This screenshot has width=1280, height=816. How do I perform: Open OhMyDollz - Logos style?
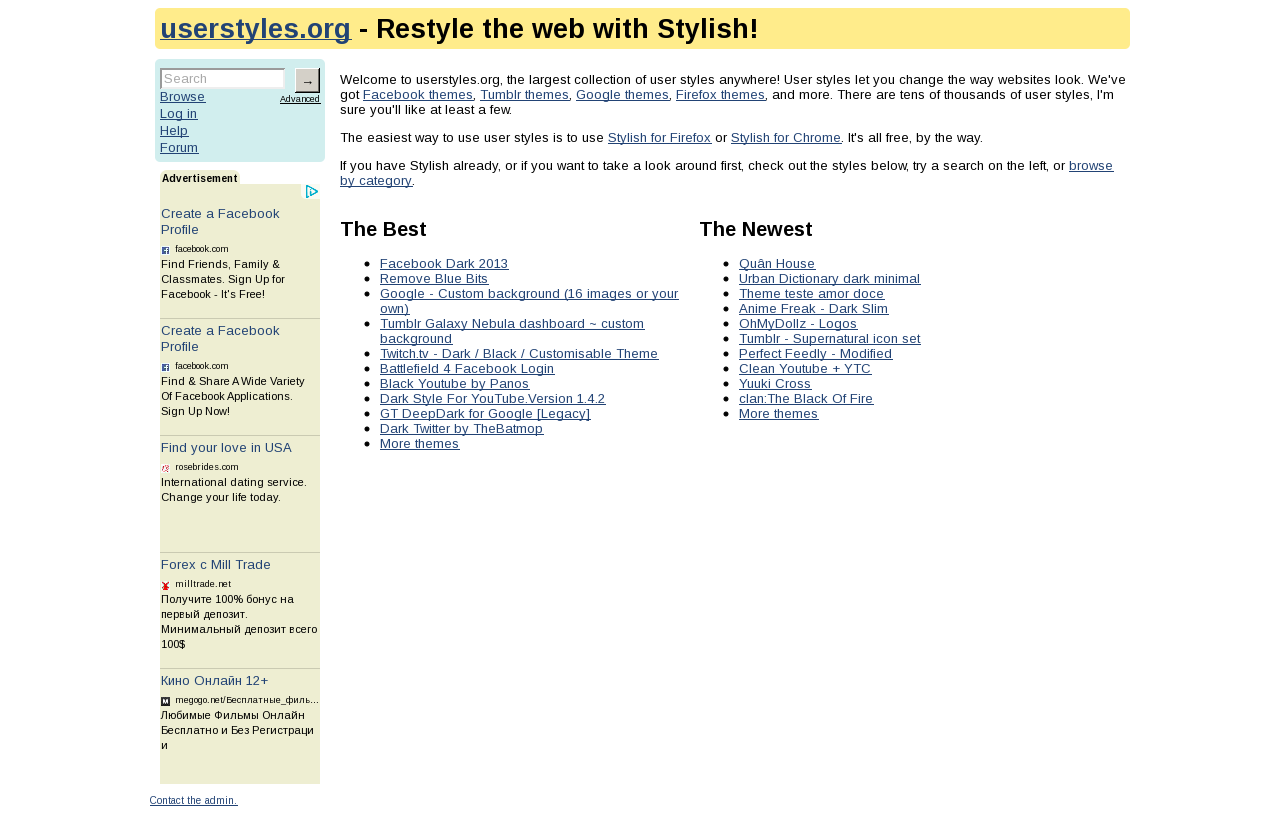click(x=798, y=324)
